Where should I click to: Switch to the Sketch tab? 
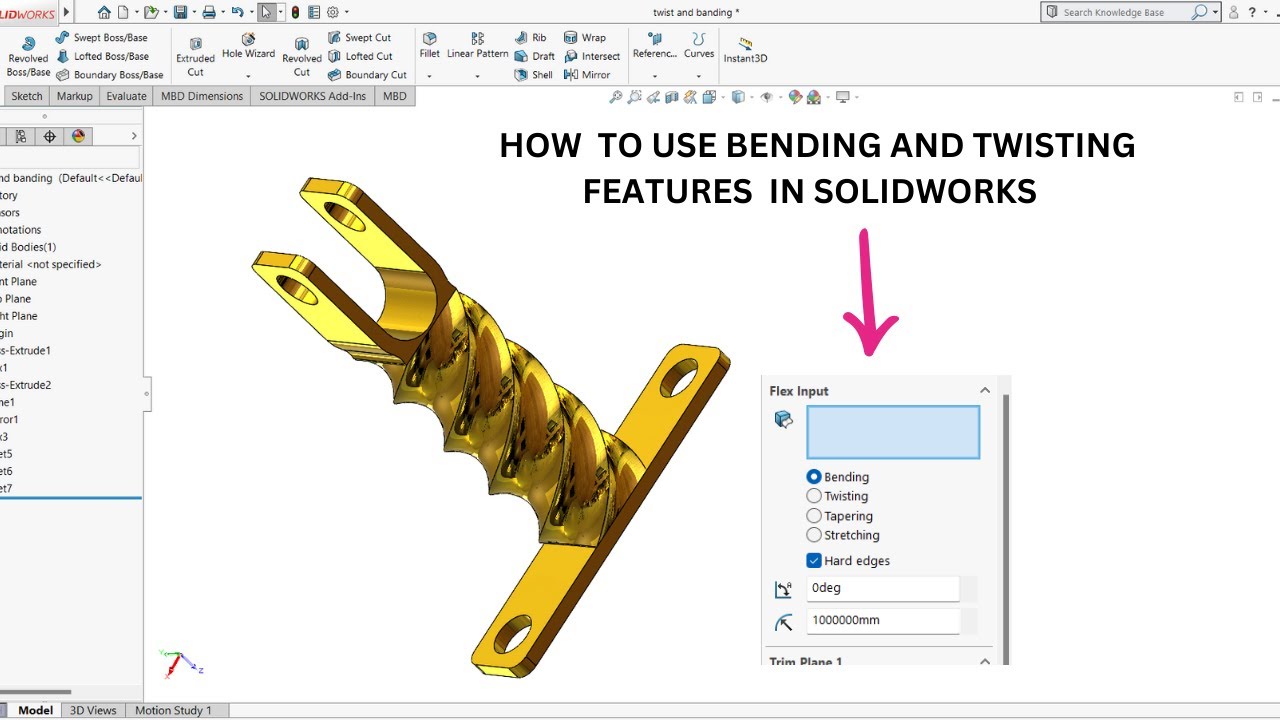pyautogui.click(x=27, y=96)
